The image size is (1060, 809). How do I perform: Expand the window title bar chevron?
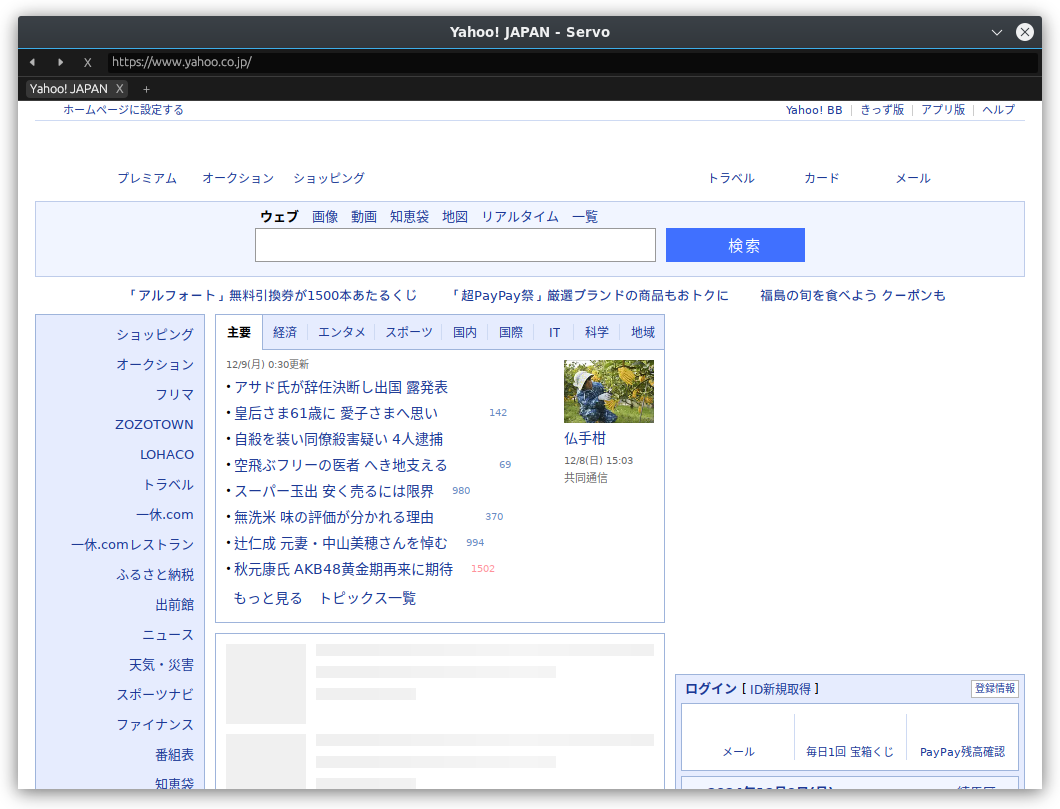tap(996, 32)
